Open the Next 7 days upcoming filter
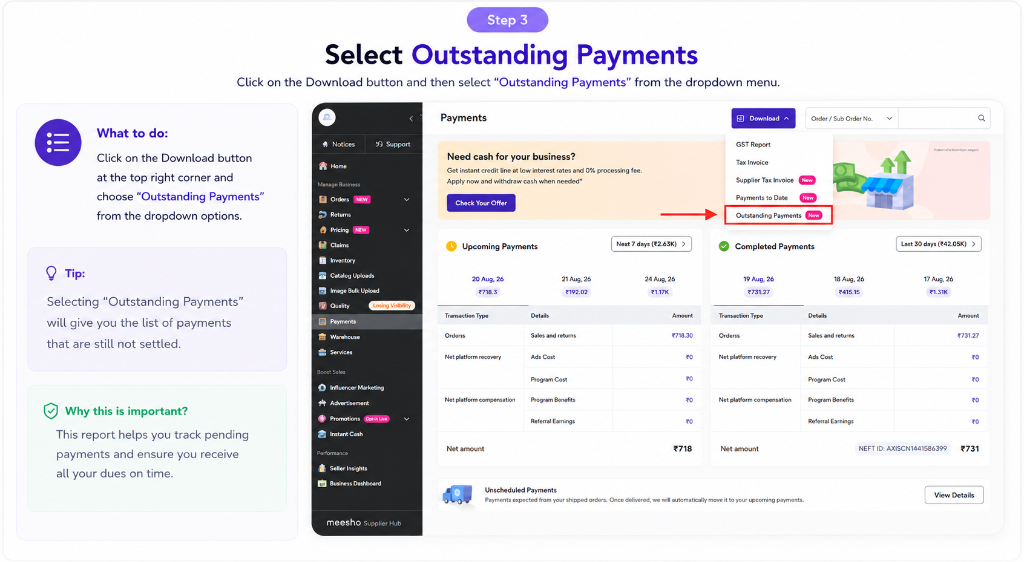 (x=651, y=243)
